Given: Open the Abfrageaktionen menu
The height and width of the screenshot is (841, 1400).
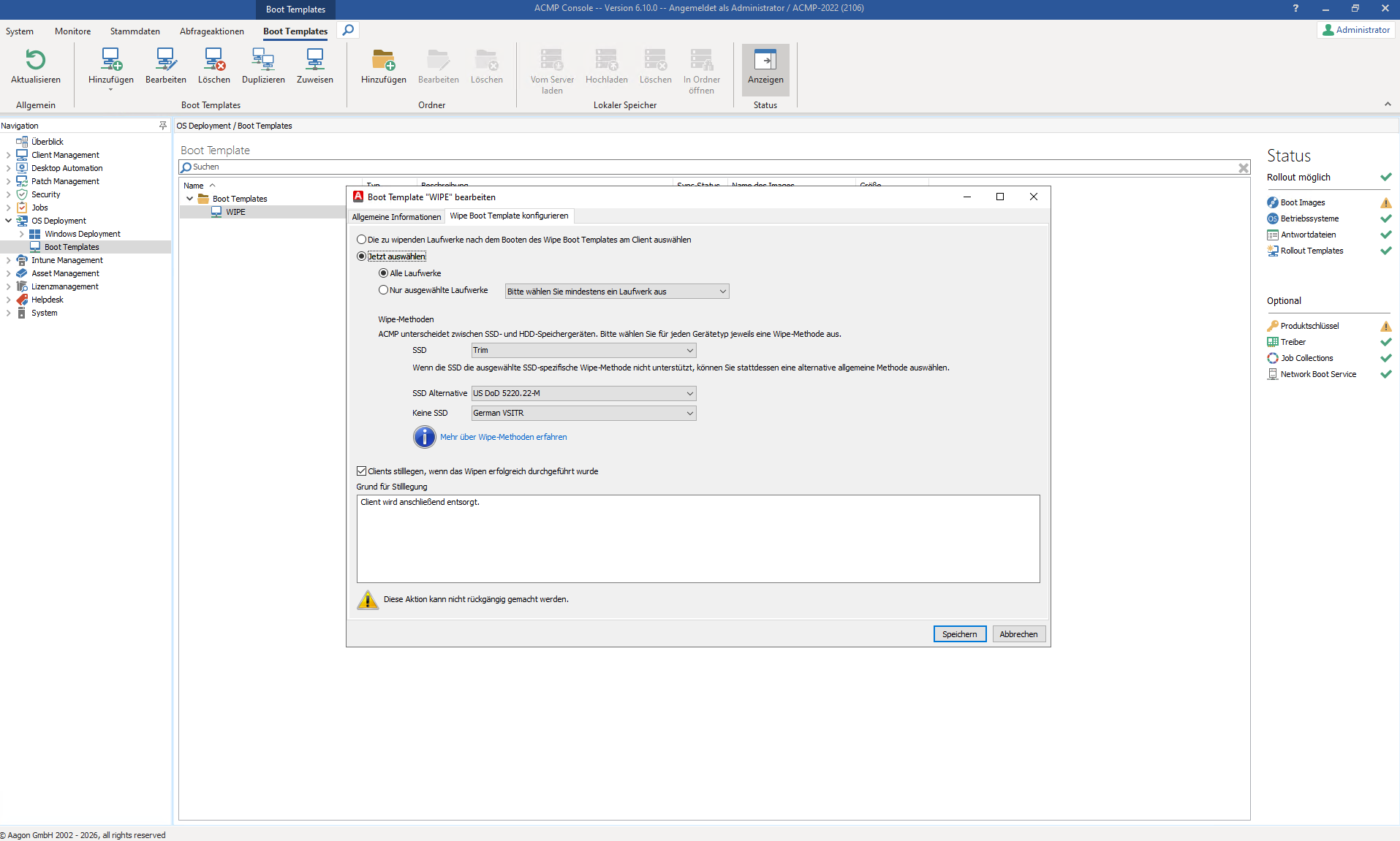Looking at the screenshot, I should coord(212,31).
